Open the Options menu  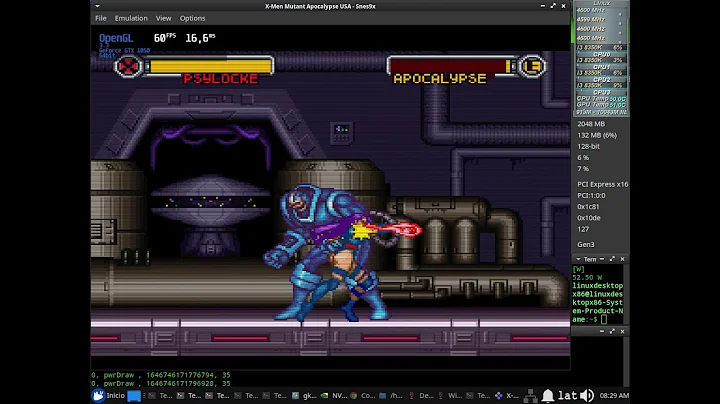[x=192, y=18]
